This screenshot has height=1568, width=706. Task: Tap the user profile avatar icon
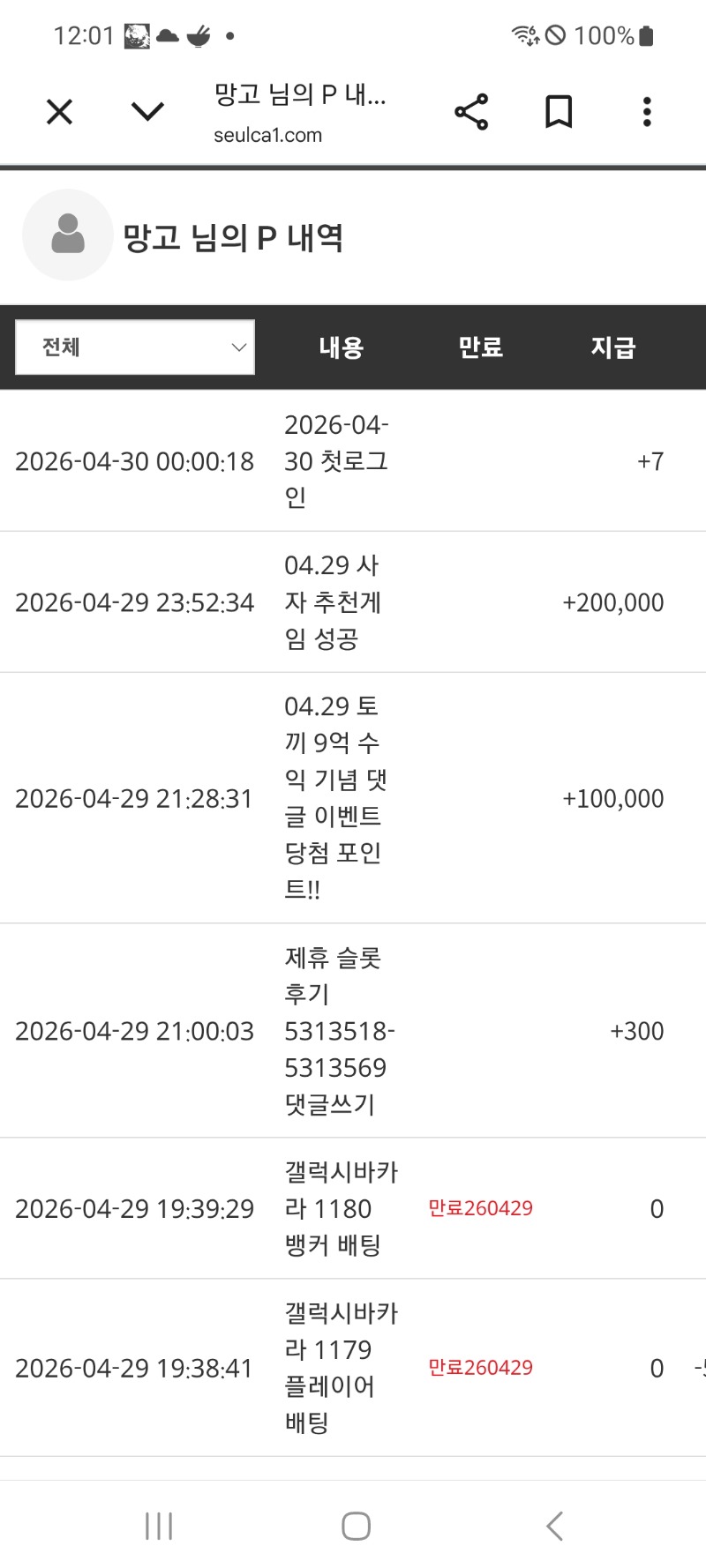[x=68, y=235]
